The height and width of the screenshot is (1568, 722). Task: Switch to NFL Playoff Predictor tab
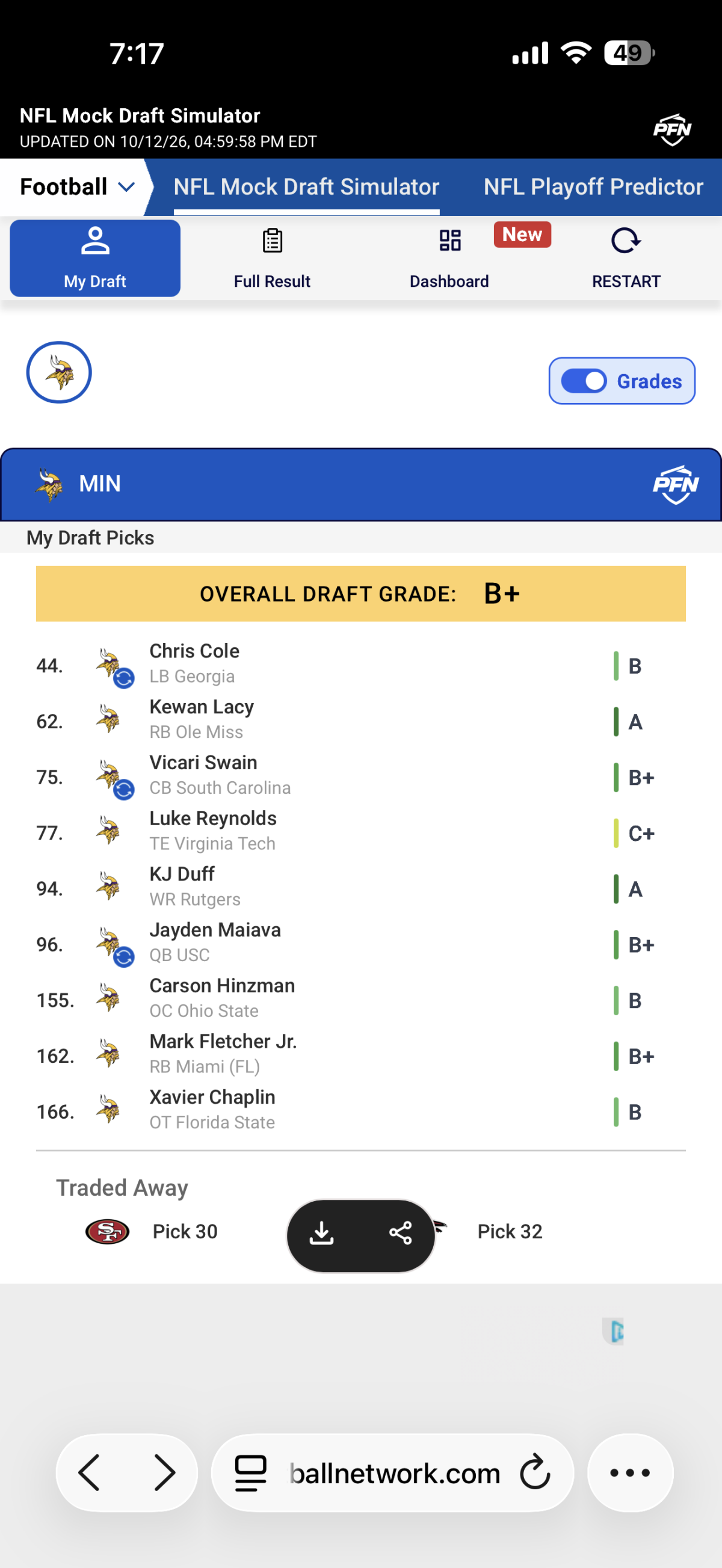593,187
